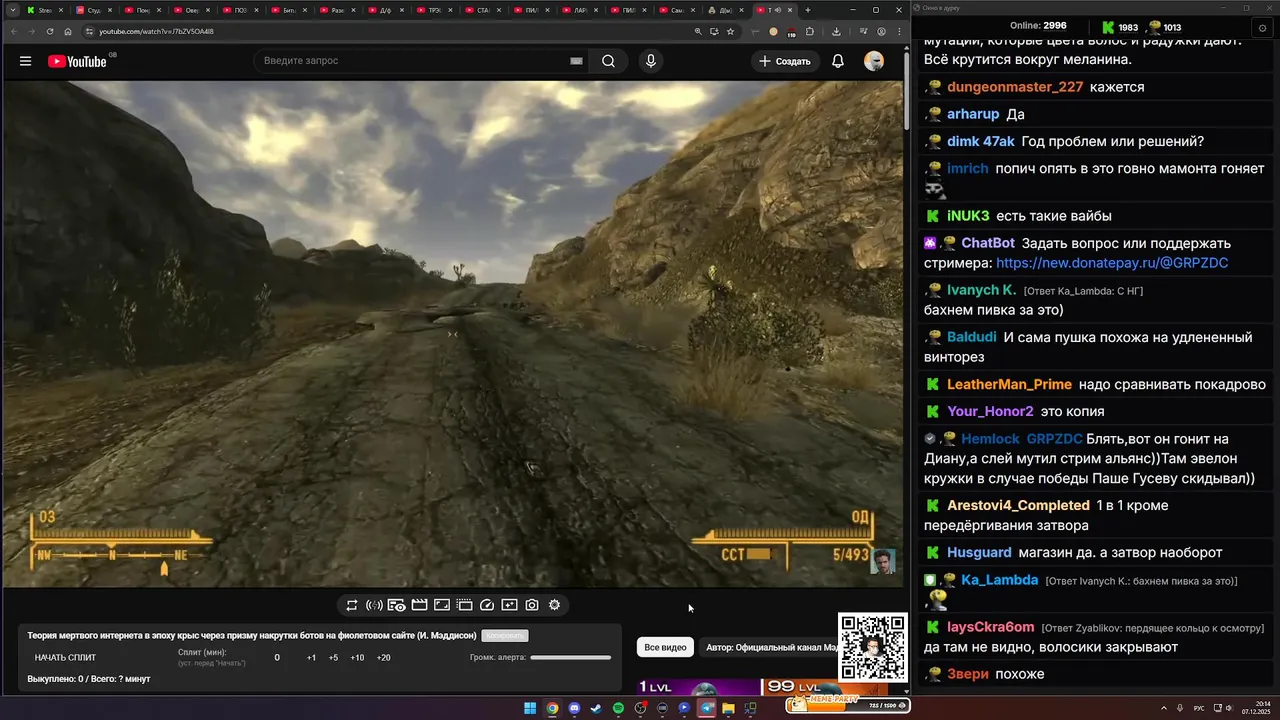Reload the page in Chrome
This screenshot has height=720, width=1280.
(x=50, y=31)
